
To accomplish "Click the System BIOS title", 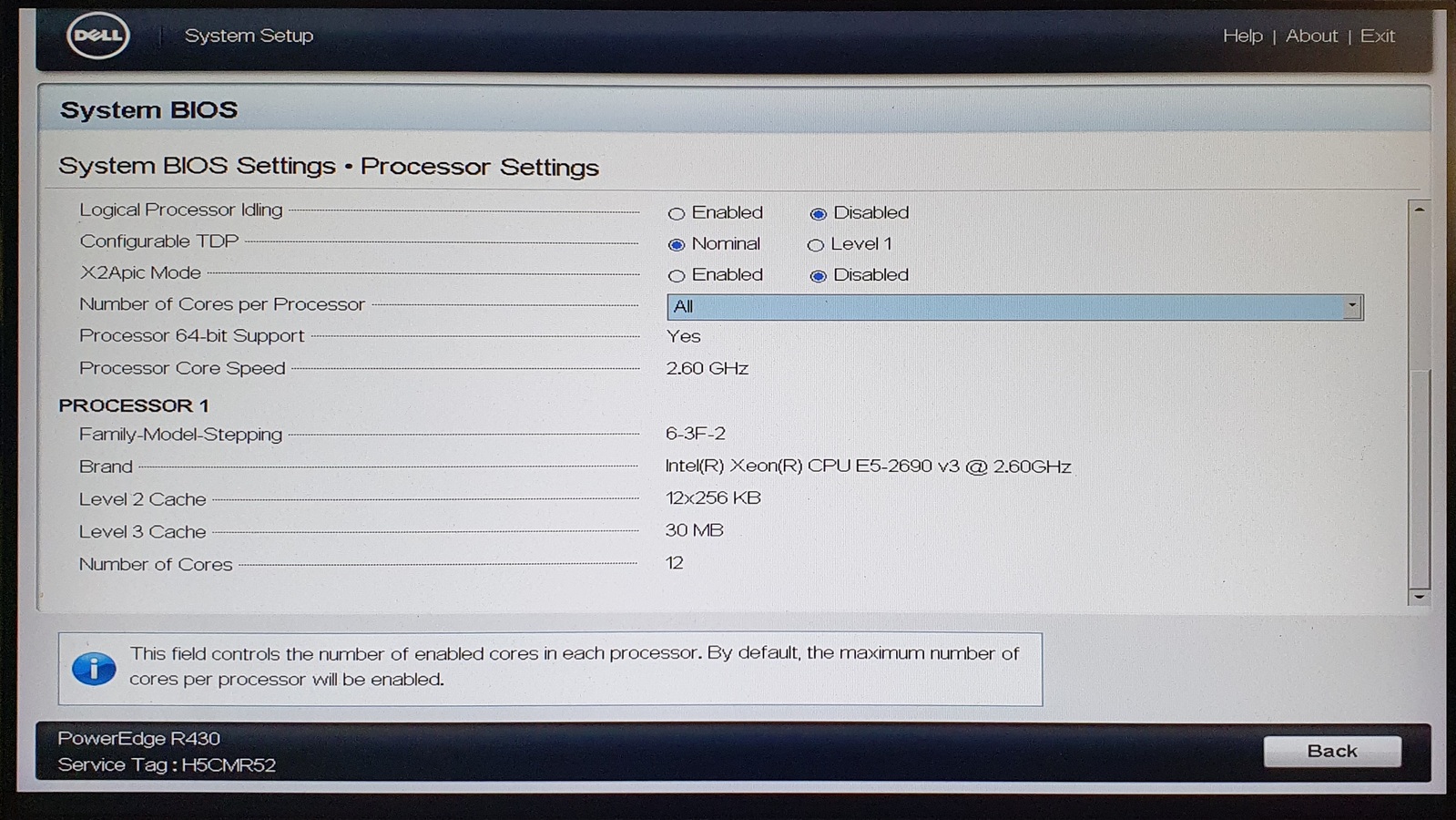I will point(148,110).
